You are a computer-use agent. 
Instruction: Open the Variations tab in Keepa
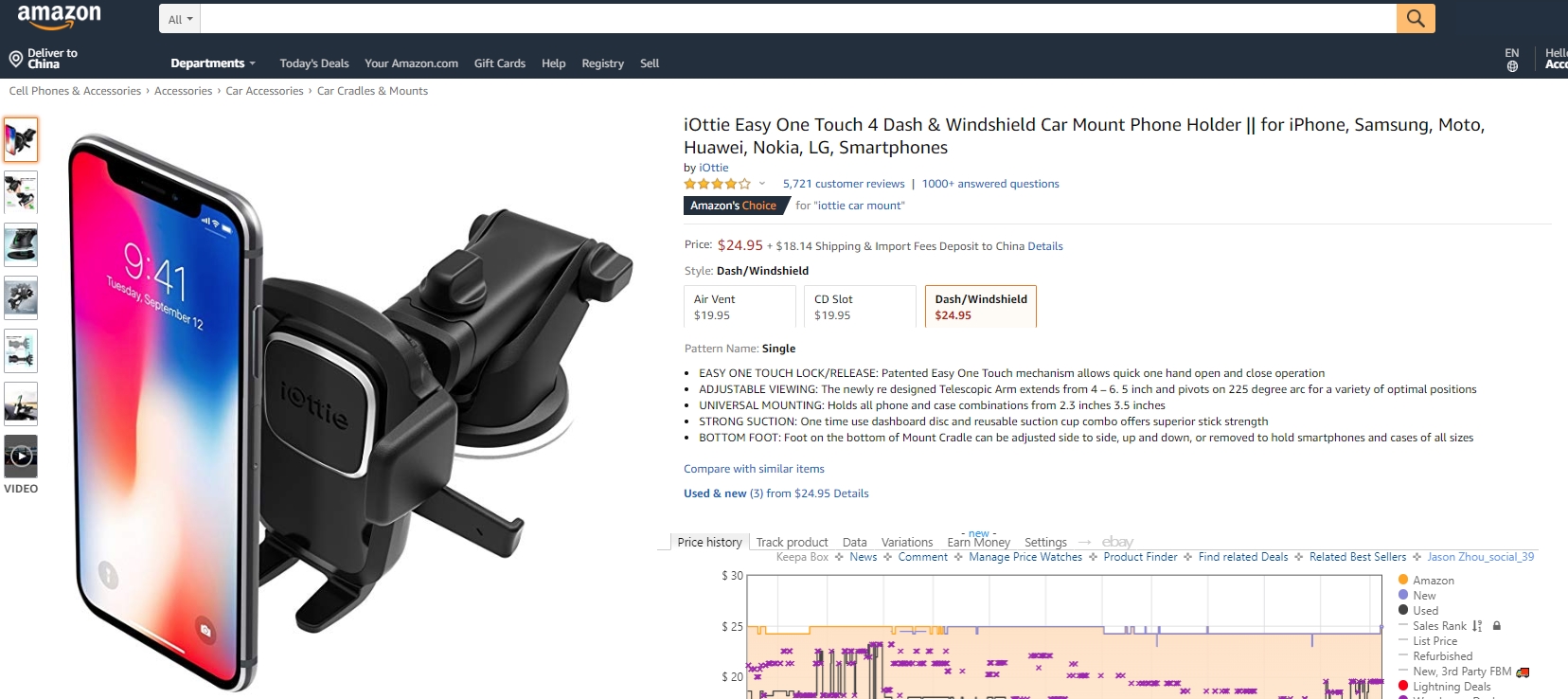point(907,543)
